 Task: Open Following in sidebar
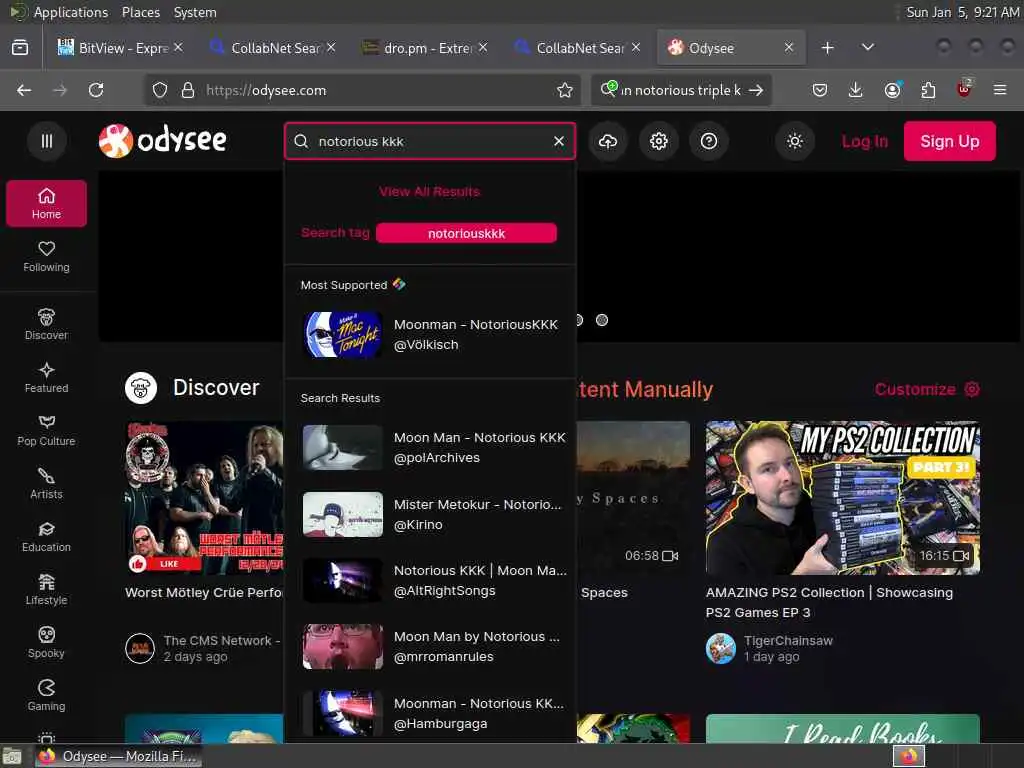pyautogui.click(x=46, y=257)
